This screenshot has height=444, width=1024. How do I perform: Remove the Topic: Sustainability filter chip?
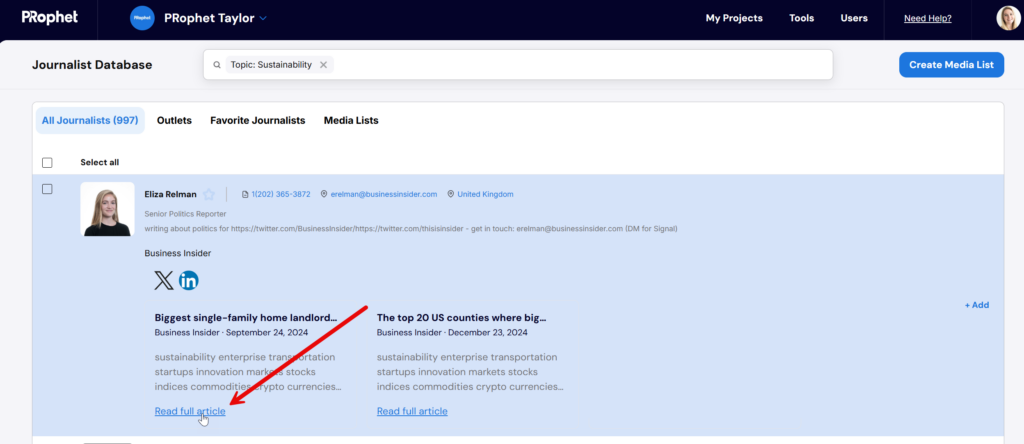pos(323,65)
